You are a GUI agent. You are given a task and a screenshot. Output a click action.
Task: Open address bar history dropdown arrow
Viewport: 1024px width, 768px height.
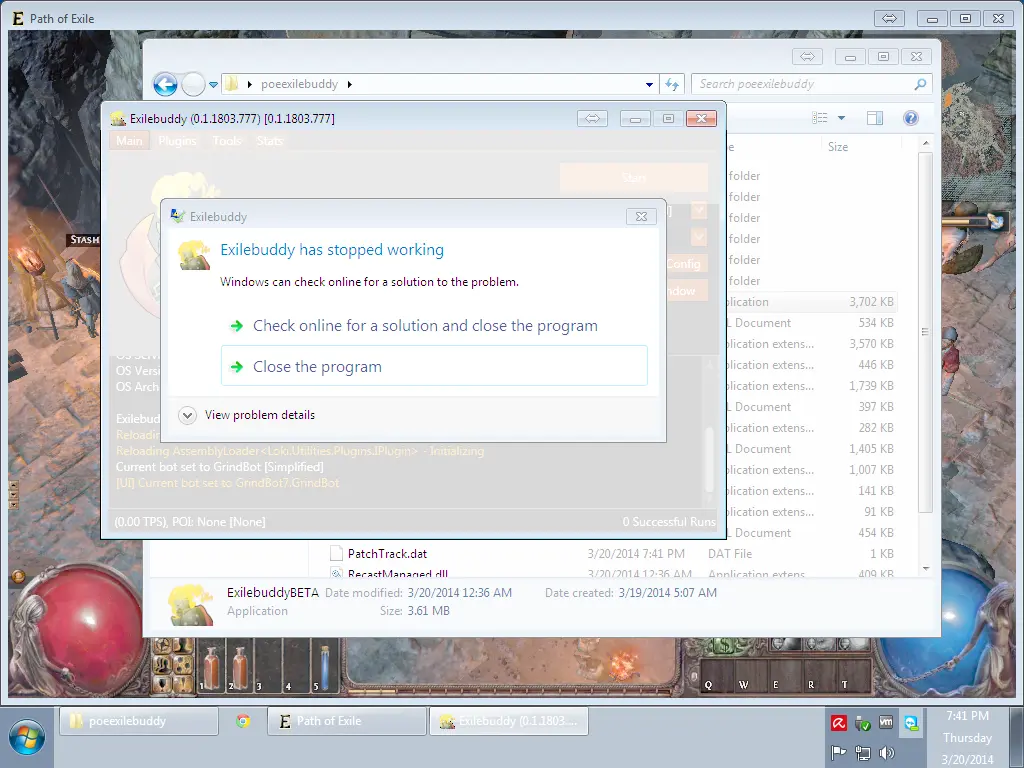point(649,85)
